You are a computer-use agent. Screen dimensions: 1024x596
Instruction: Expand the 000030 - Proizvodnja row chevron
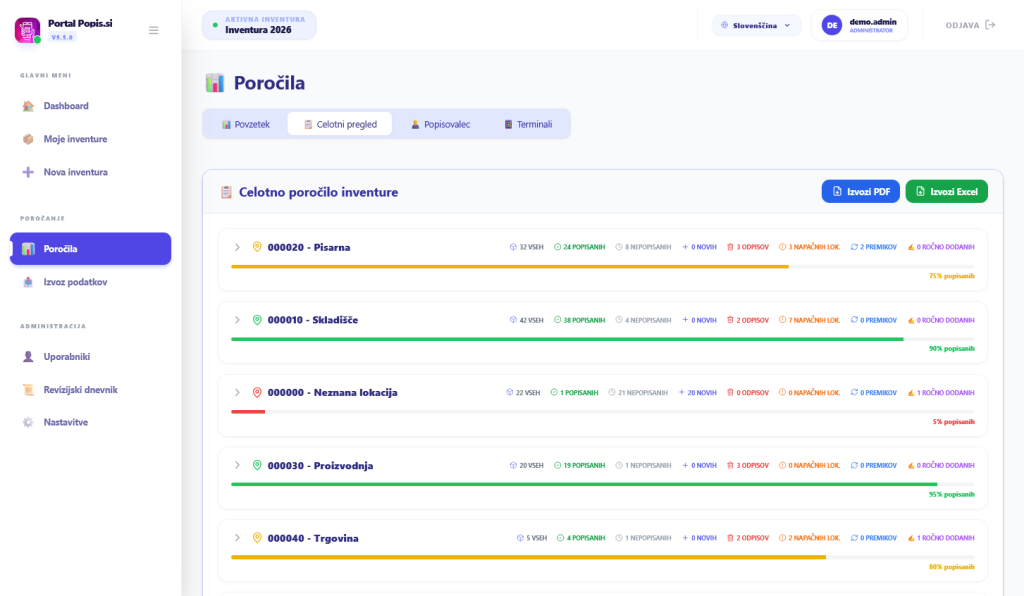tap(237, 465)
